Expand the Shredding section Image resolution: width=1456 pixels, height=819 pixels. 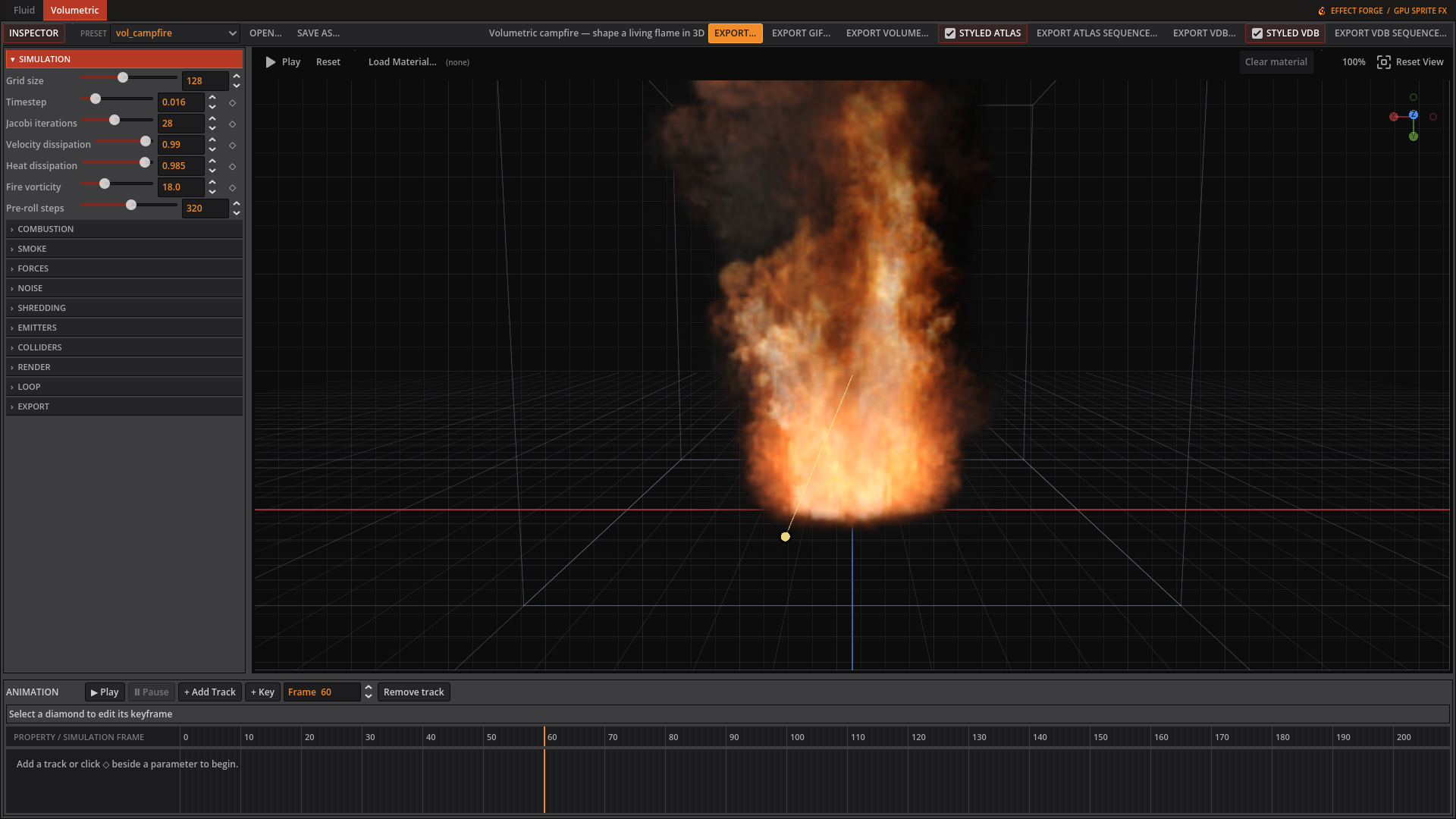tap(124, 308)
